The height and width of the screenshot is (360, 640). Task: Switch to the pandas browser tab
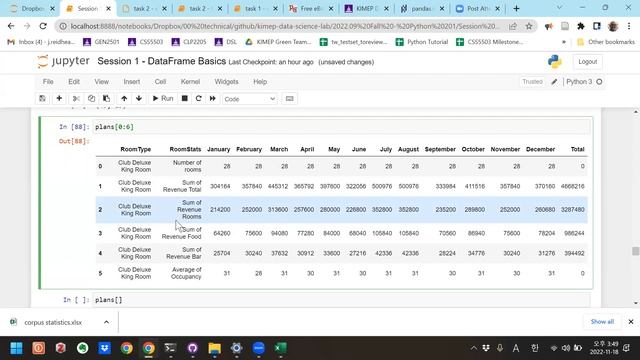point(422,8)
